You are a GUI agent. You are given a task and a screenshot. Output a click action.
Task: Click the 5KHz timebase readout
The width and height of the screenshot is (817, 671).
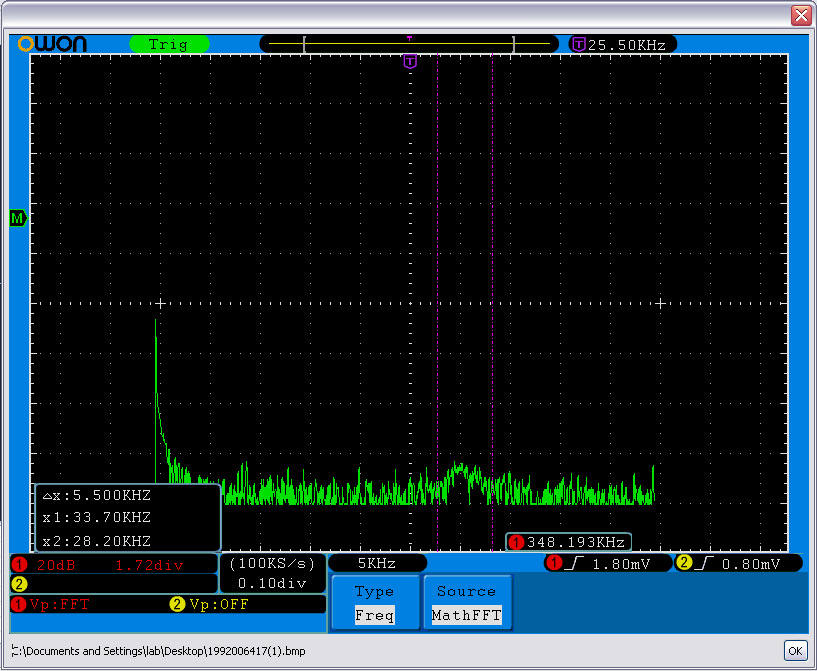pos(377,563)
